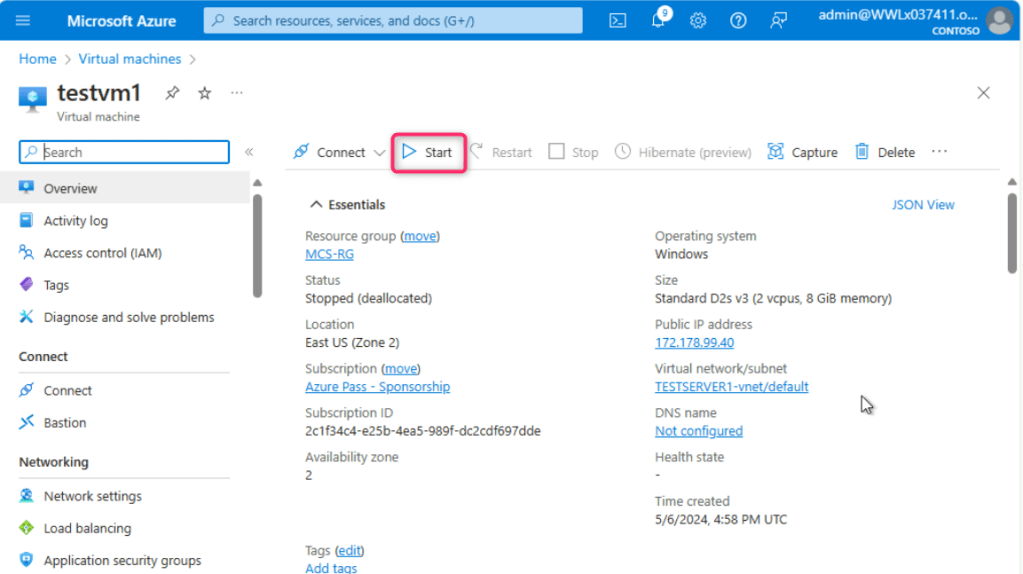Viewport: 1023px width, 574px height.
Task: Mark testvm1 as favorite with star
Action: coord(204,93)
